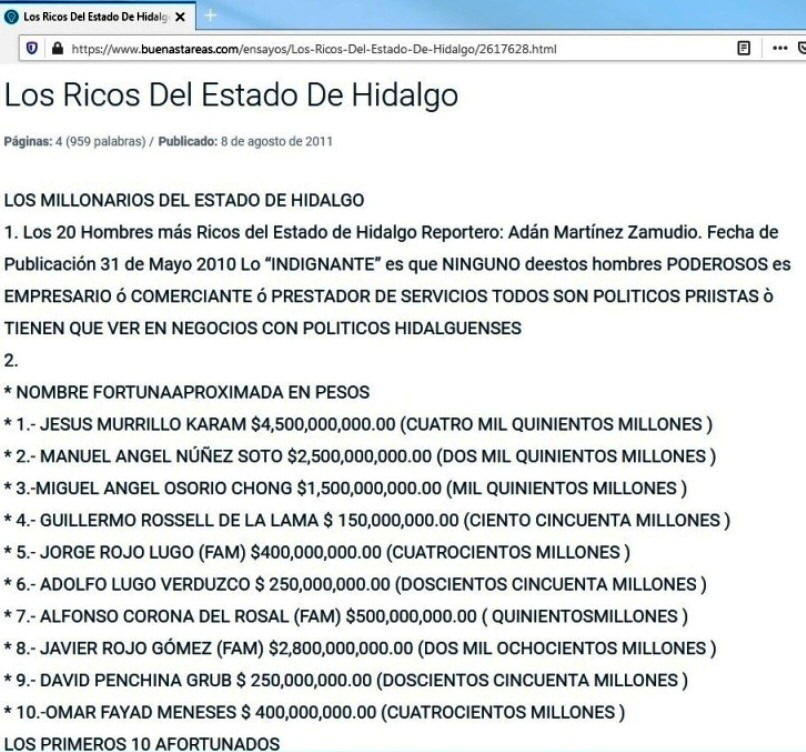
Task: Open the site security padlock info
Action: 58,48
